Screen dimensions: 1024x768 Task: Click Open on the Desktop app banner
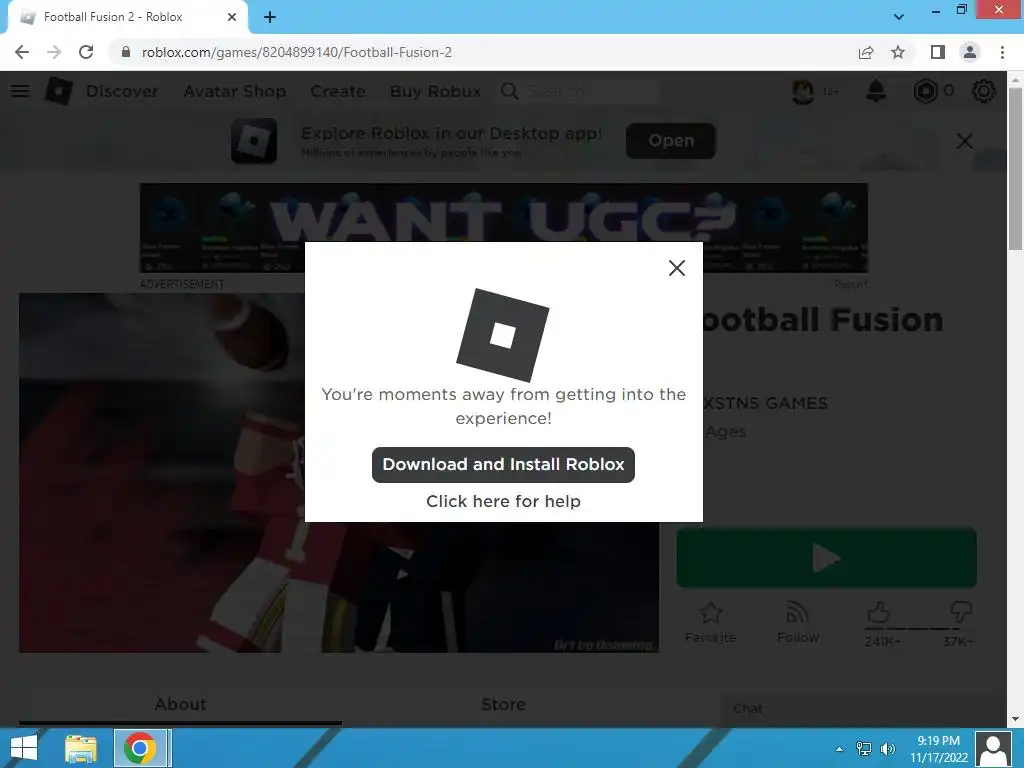(x=671, y=140)
